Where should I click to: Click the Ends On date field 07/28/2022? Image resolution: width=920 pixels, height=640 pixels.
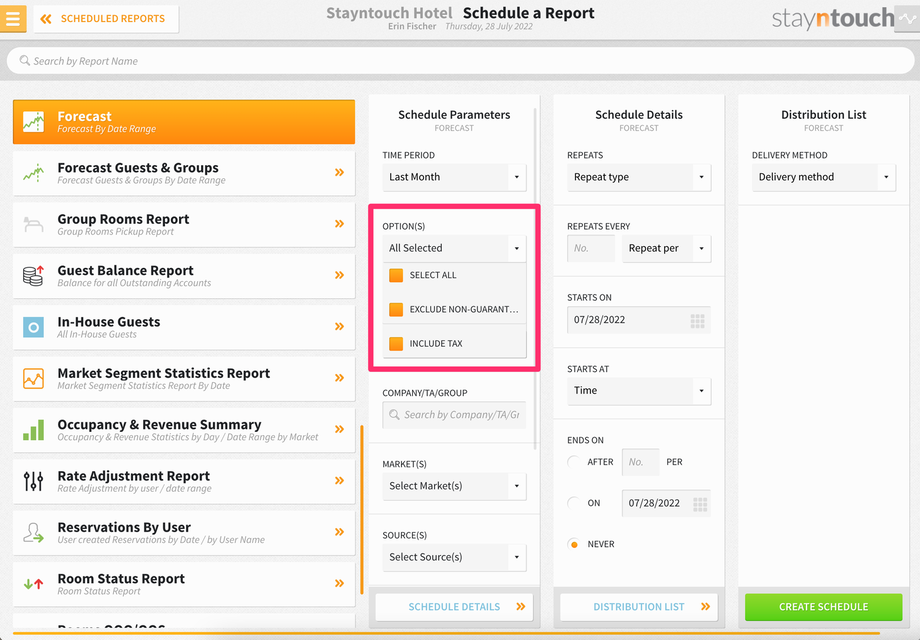pyautogui.click(x=667, y=503)
